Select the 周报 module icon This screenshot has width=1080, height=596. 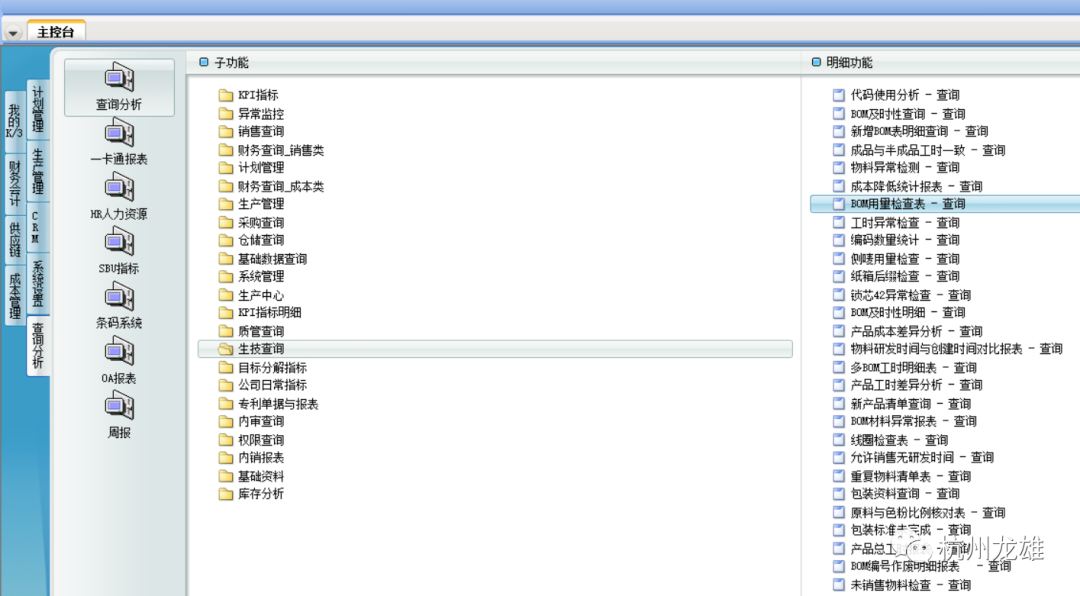click(119, 408)
